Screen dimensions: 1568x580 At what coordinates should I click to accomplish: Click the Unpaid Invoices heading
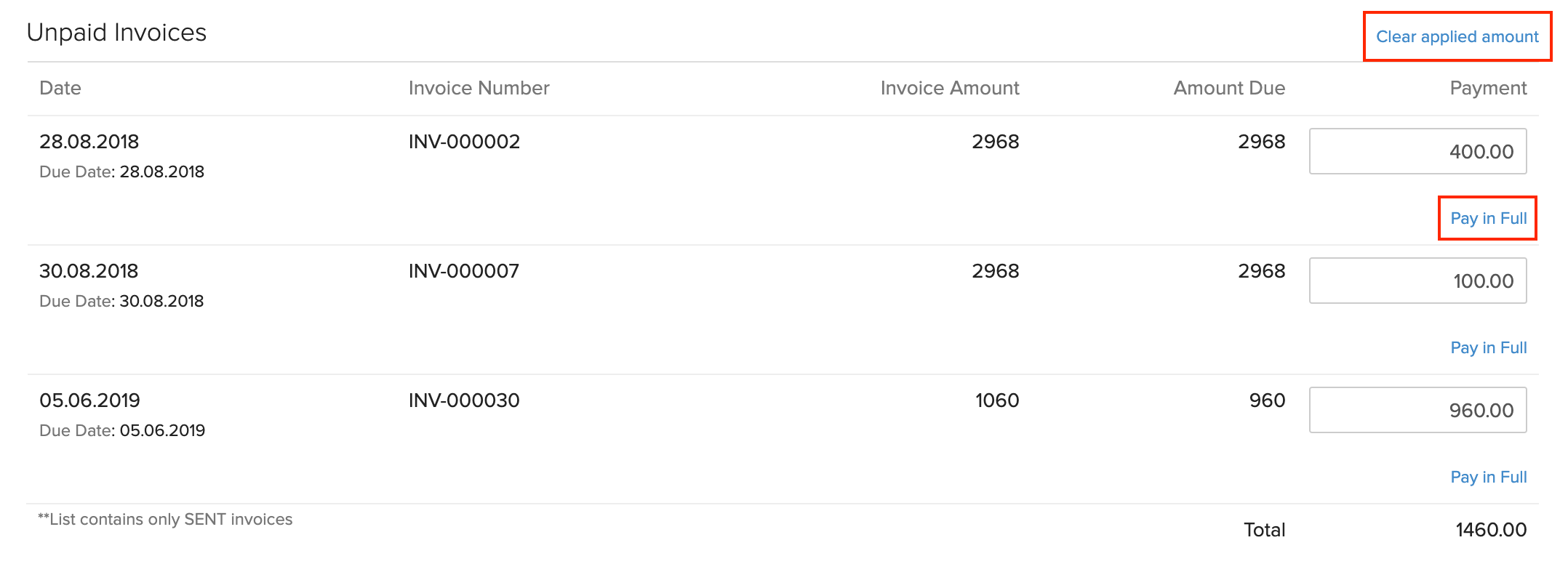coord(116,33)
